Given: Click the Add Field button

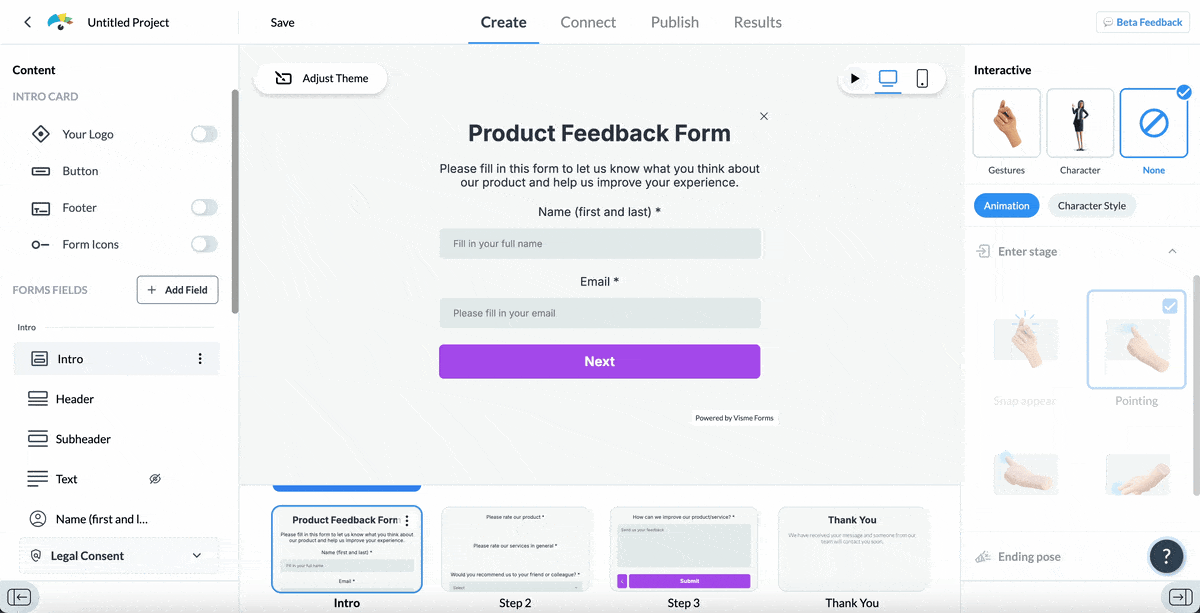Looking at the screenshot, I should [x=177, y=290].
